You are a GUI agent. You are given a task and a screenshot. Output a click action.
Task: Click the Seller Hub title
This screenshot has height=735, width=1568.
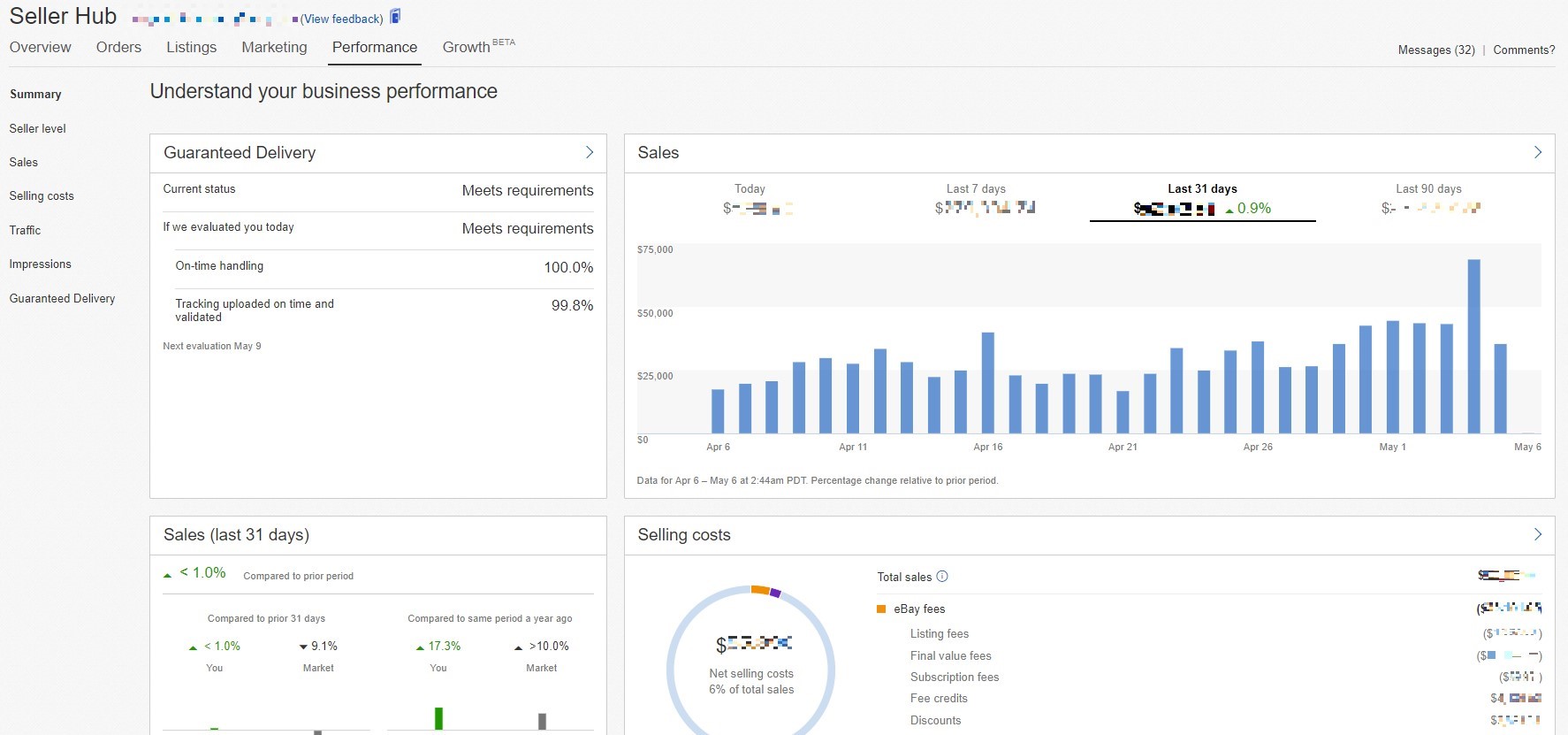click(x=63, y=16)
